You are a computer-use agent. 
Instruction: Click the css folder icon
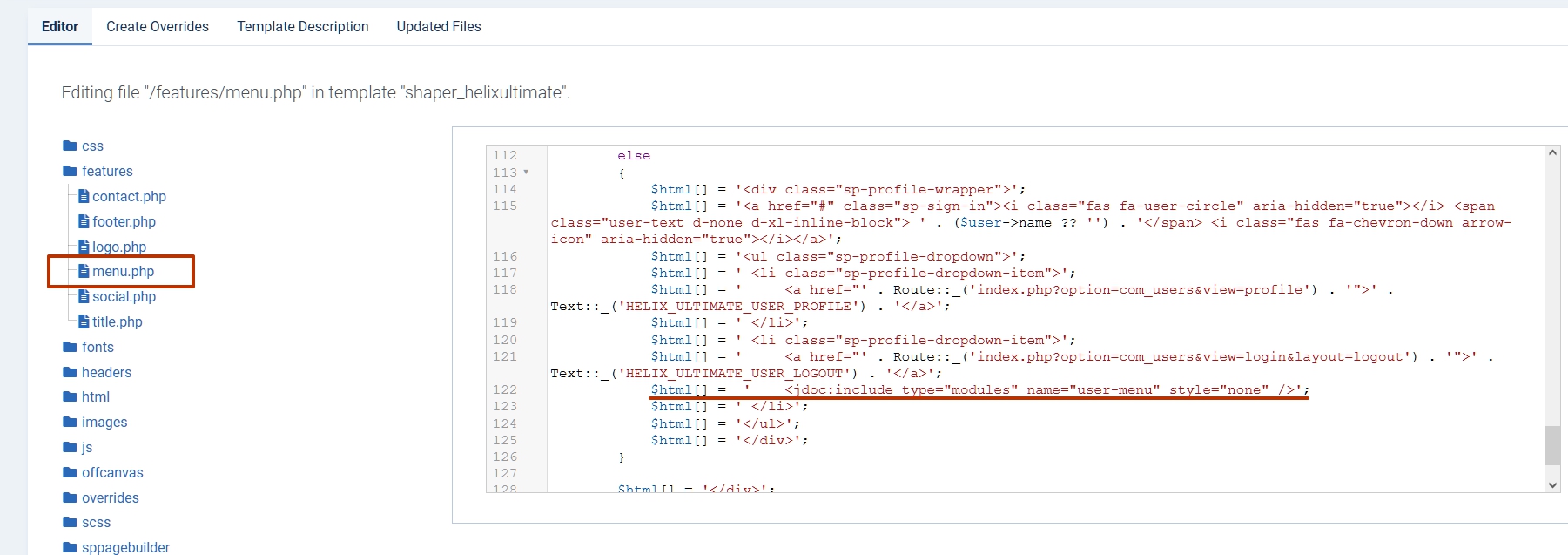[70, 146]
